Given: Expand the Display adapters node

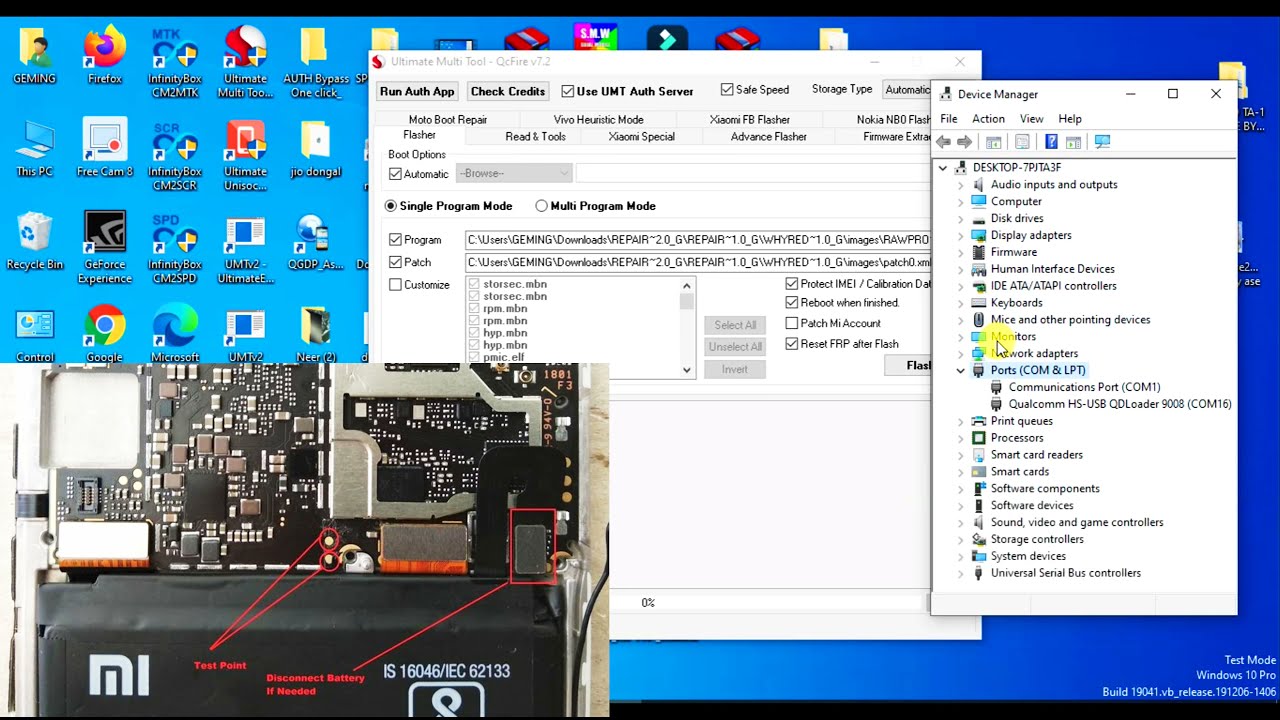Looking at the screenshot, I should [961, 235].
